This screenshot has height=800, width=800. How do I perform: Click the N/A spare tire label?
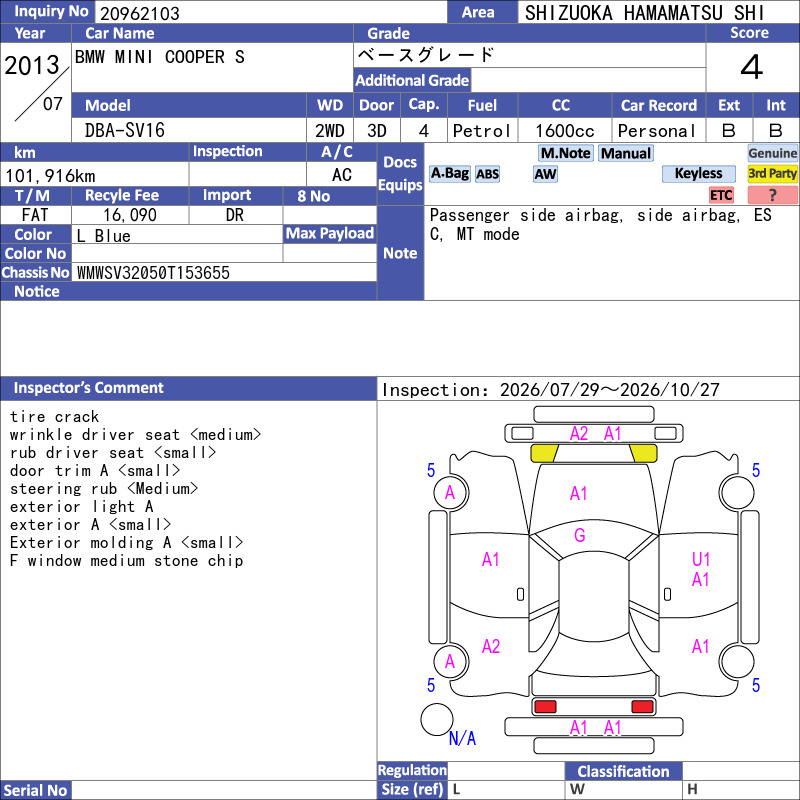pos(462,738)
